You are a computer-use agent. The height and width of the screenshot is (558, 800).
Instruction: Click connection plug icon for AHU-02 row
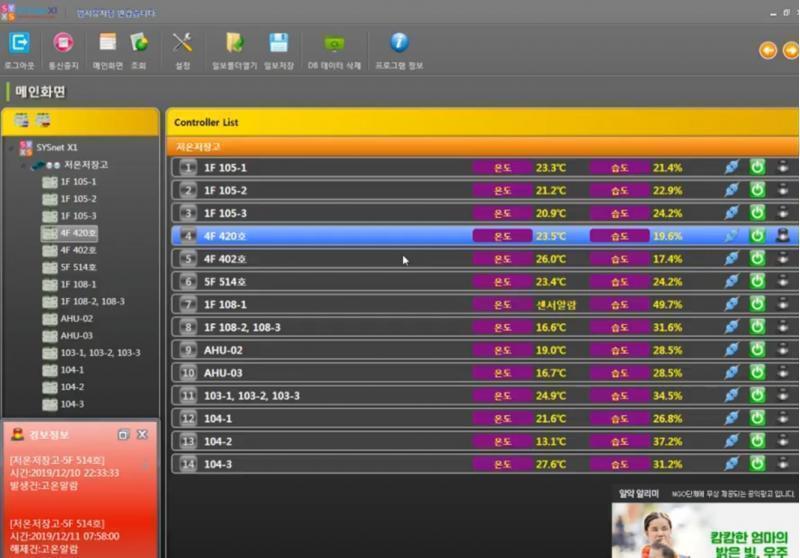pos(732,350)
